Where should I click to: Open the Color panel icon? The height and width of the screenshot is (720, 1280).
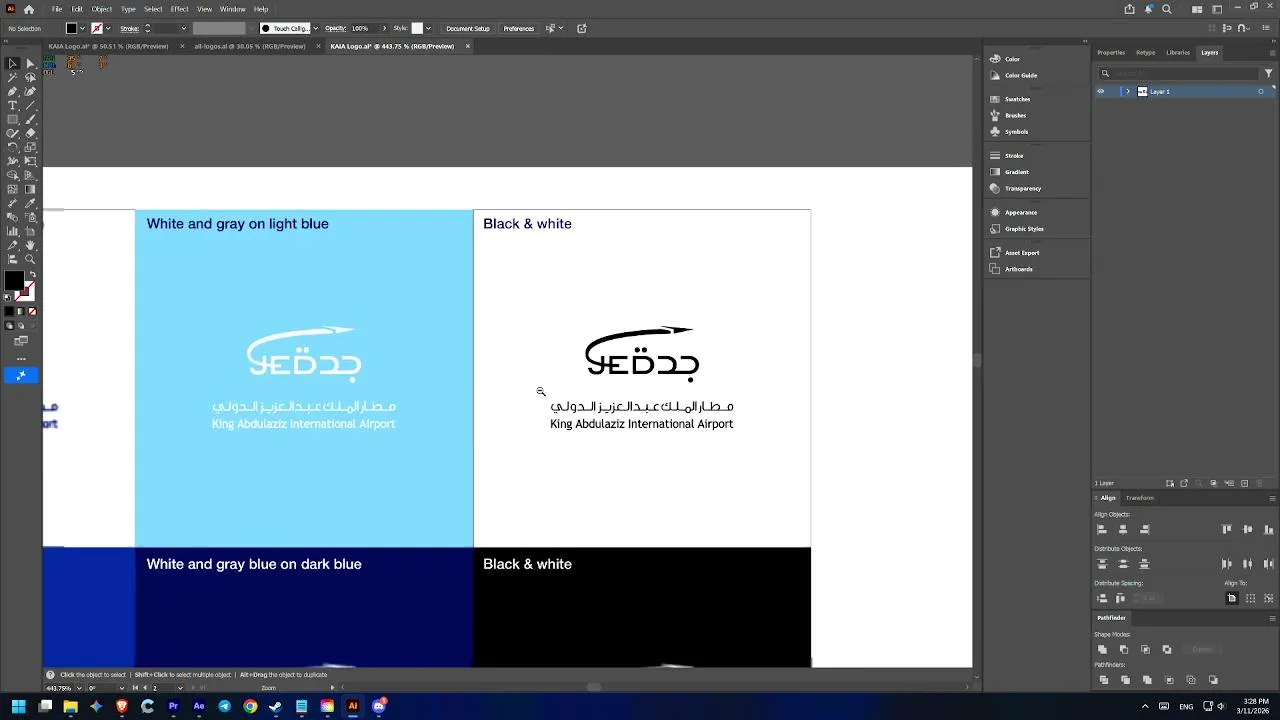pos(995,59)
